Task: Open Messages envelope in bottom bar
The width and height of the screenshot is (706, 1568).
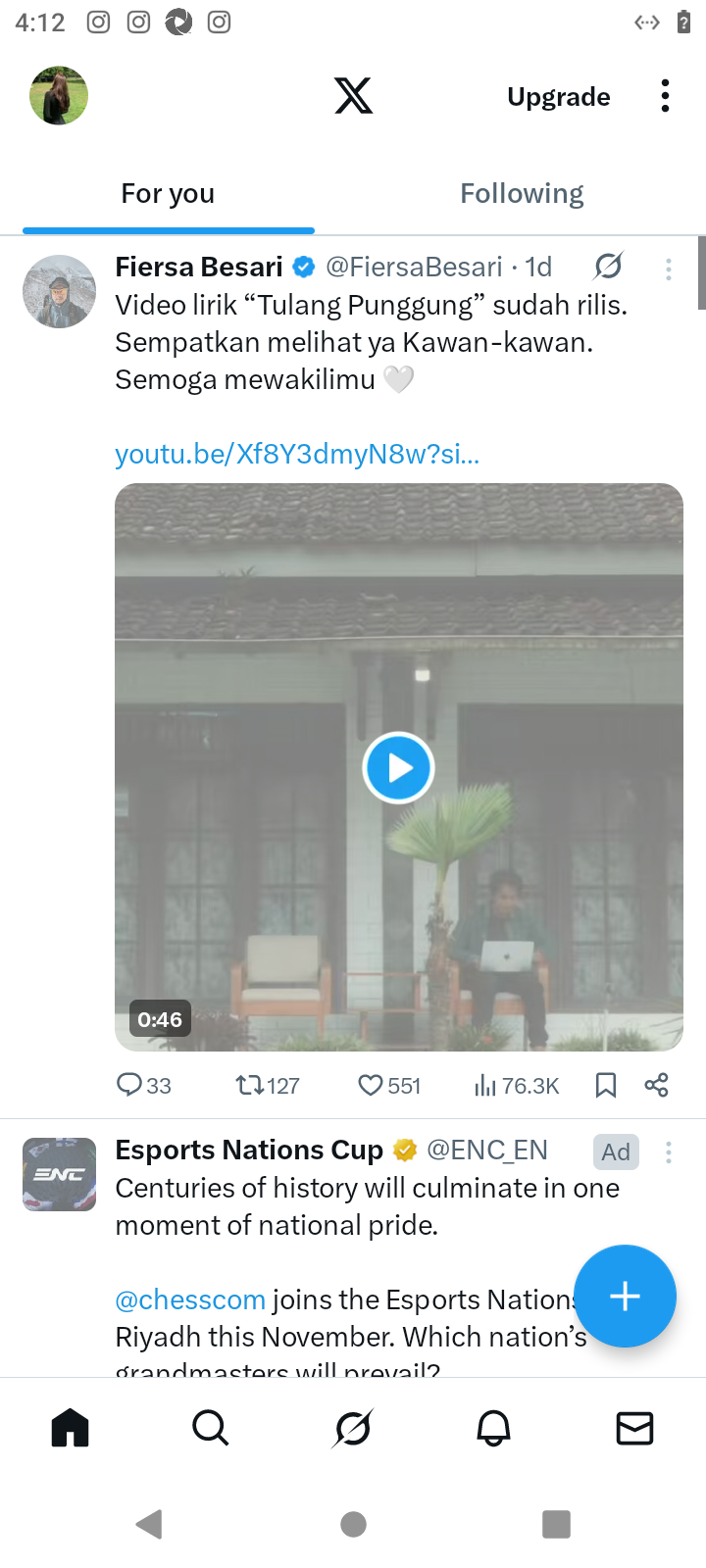Action: (x=635, y=1429)
